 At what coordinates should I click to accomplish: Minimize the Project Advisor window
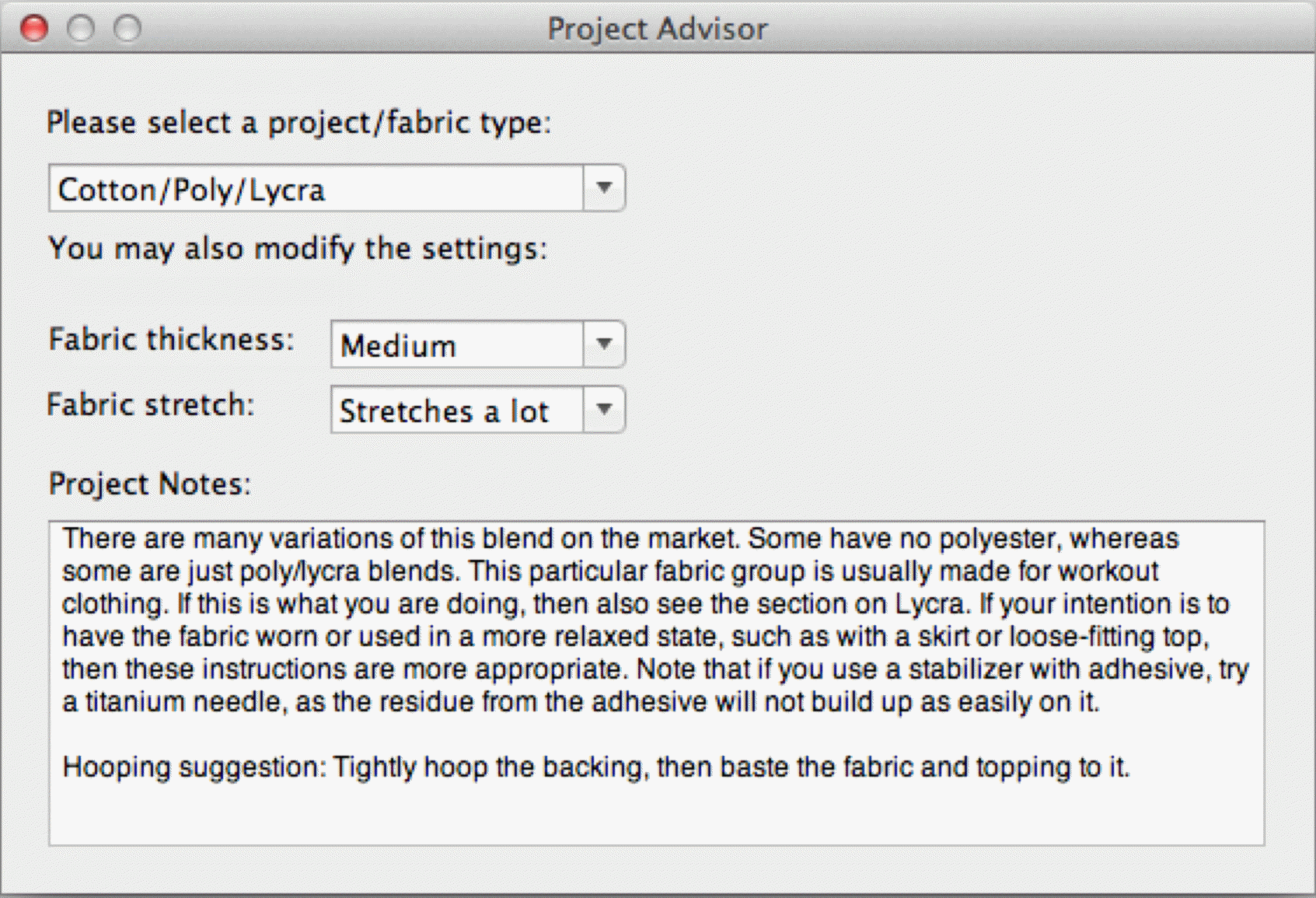click(81, 29)
